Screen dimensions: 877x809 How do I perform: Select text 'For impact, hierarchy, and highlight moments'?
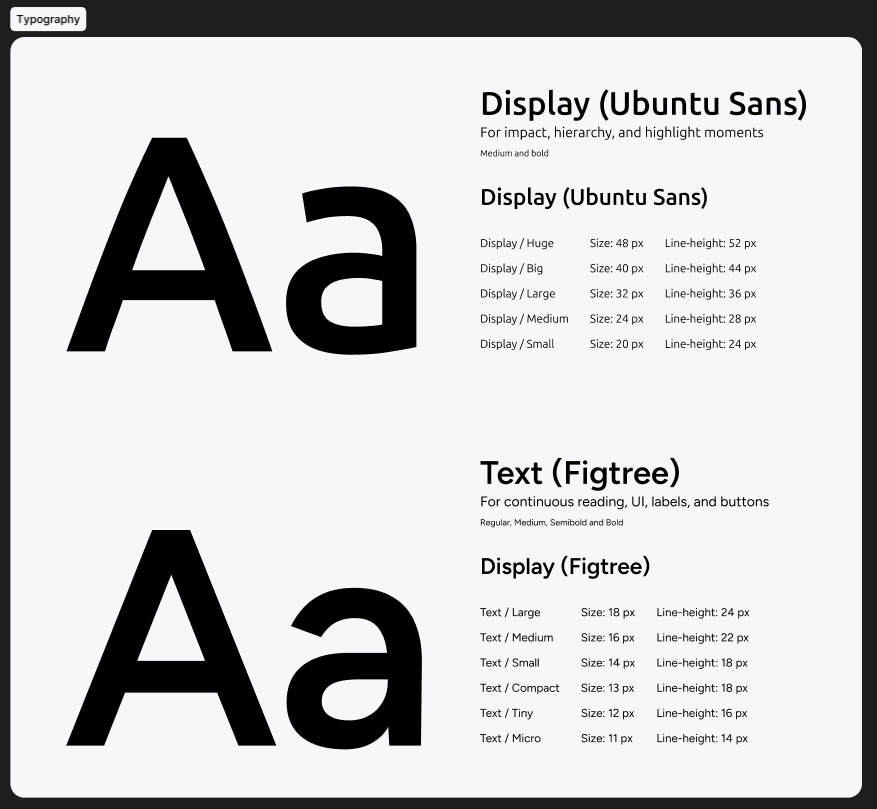621,133
